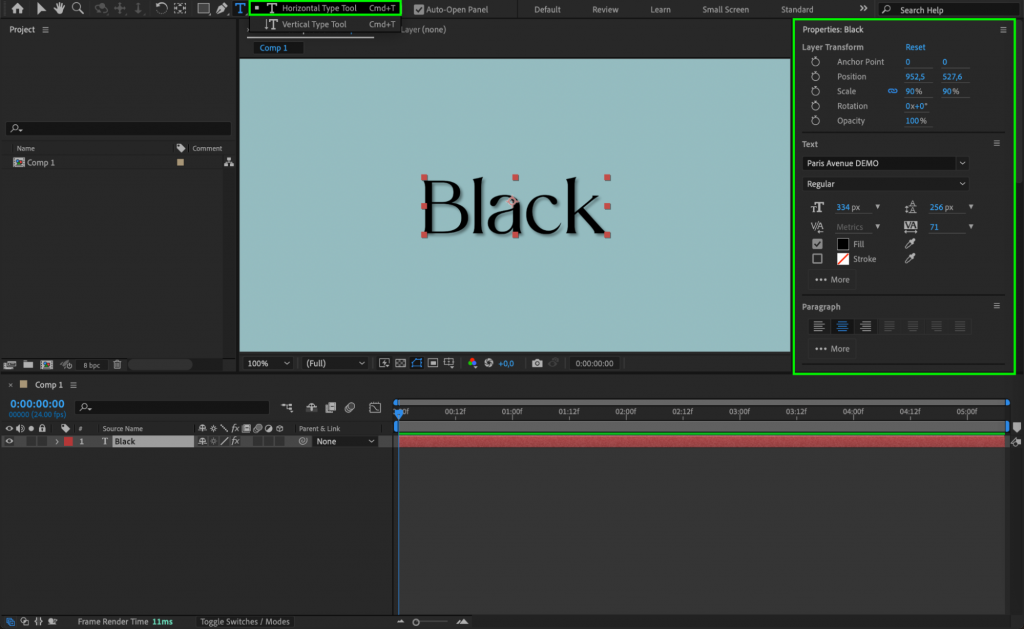The width and height of the screenshot is (1024, 629).
Task: Change the Parent & Link dropdown from None
Action: point(344,440)
